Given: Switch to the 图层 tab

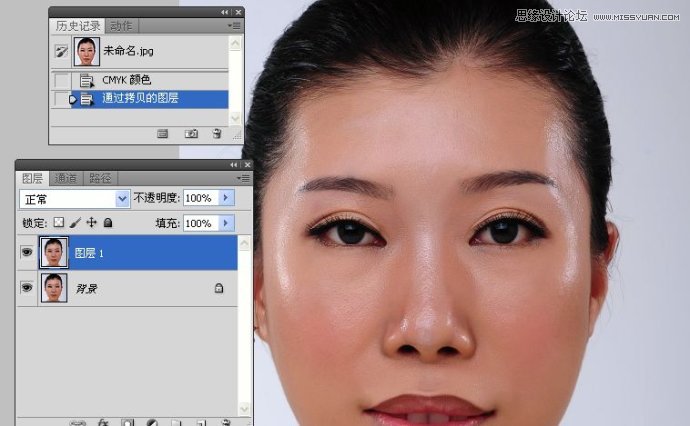Looking at the screenshot, I should click(x=32, y=178).
